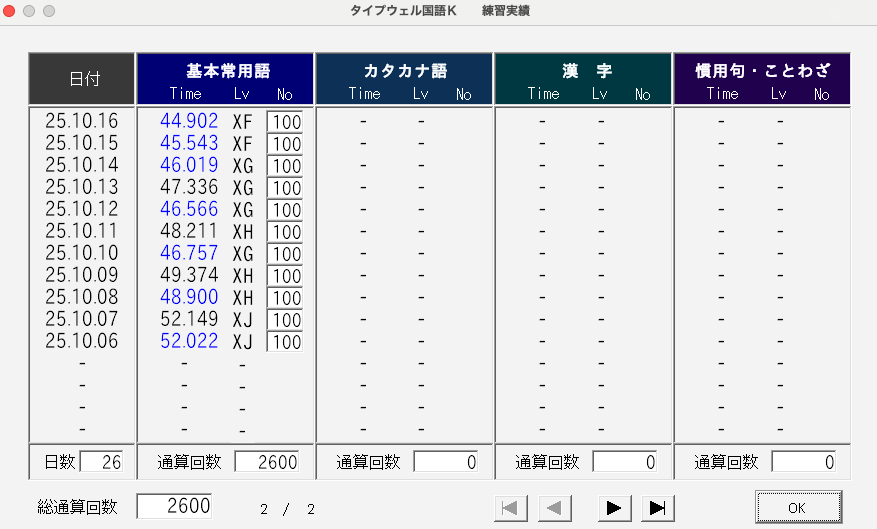Viewport: 877px width, 529px height.
Task: Select the 漢字 通算回数 field
Action: (625, 462)
